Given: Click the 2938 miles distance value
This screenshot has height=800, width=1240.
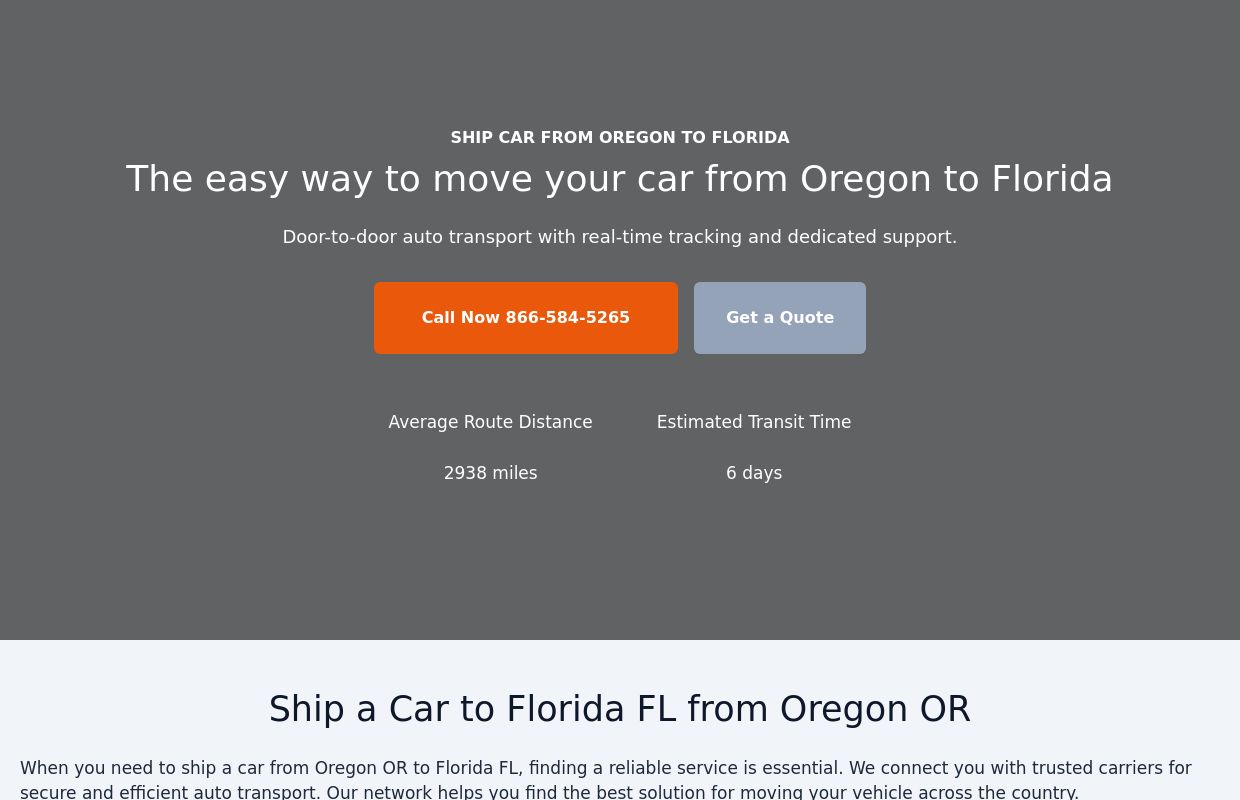Looking at the screenshot, I should (490, 472).
